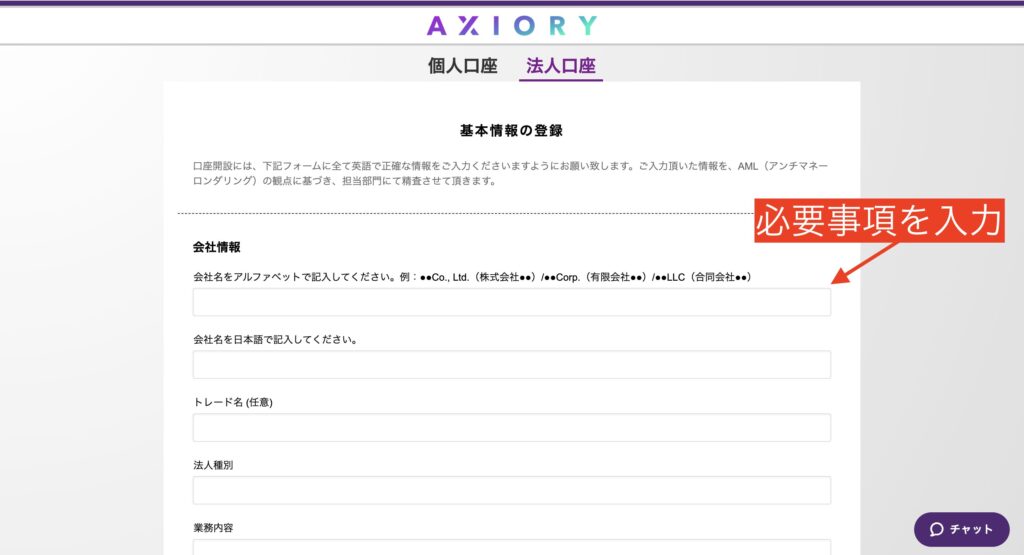Click the 会社情報 section title

(x=216, y=247)
